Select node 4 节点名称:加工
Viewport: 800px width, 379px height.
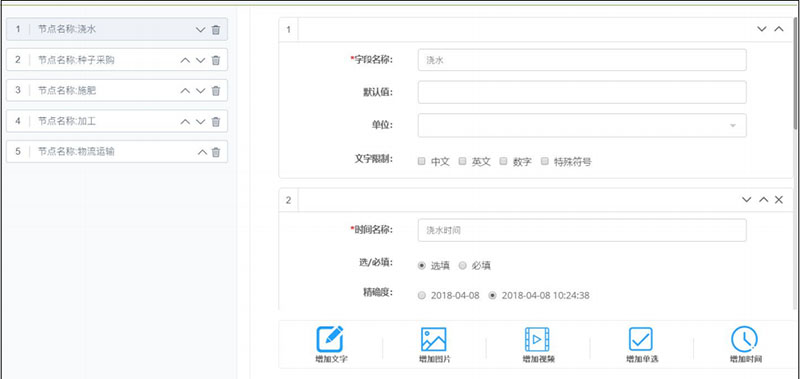117,121
